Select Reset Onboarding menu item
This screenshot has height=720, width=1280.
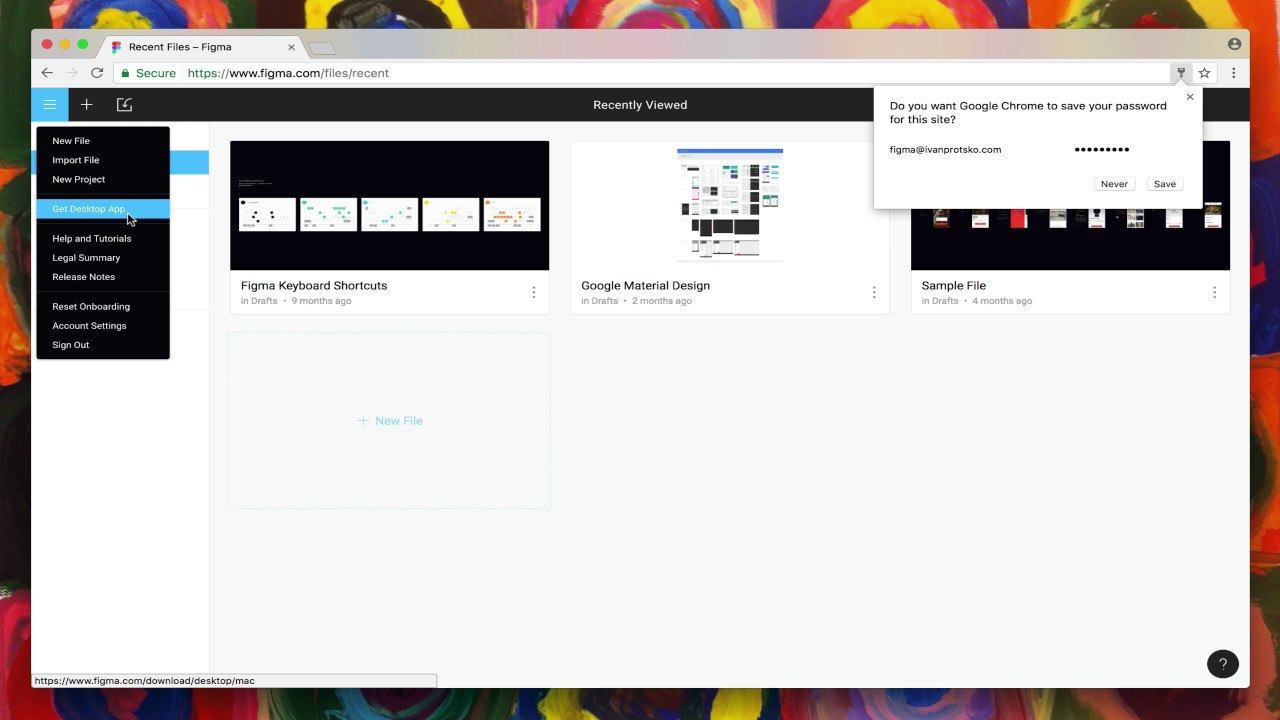(x=103, y=307)
